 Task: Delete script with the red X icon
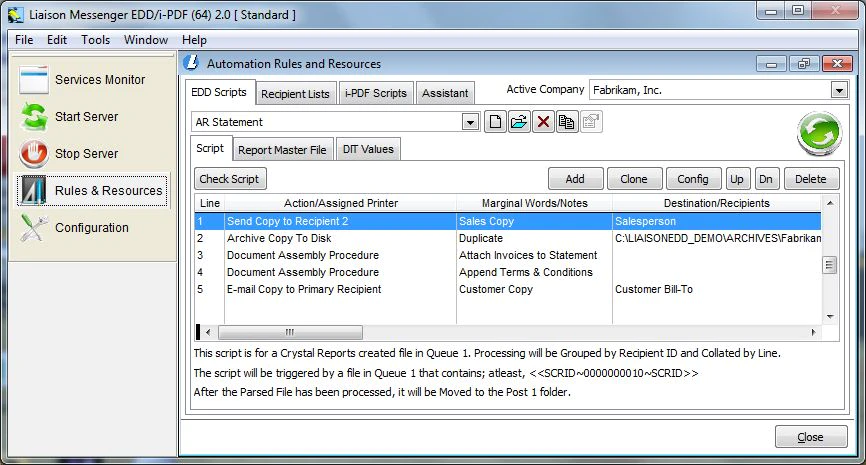click(543, 122)
